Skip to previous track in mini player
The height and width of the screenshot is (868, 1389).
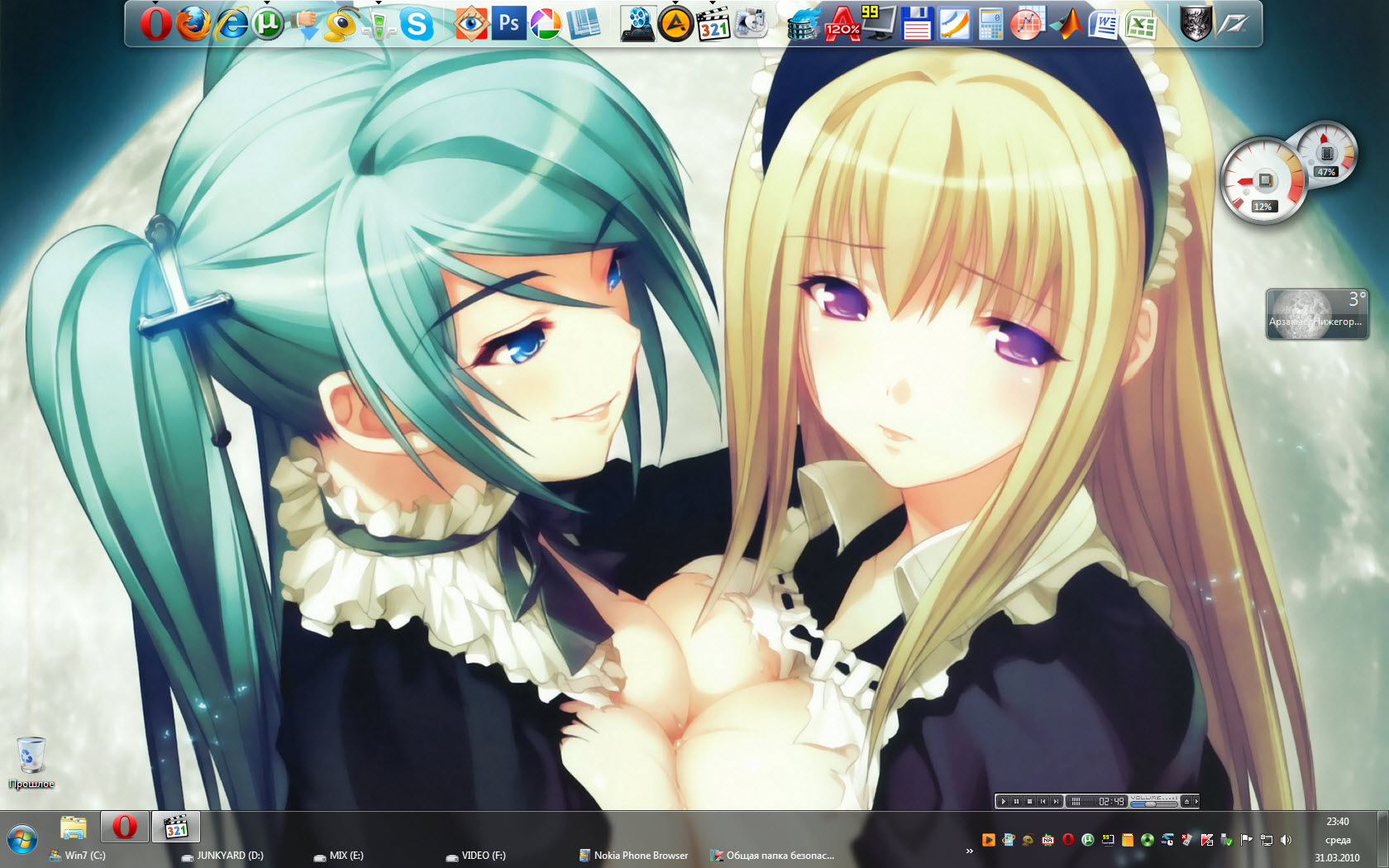point(1043,801)
